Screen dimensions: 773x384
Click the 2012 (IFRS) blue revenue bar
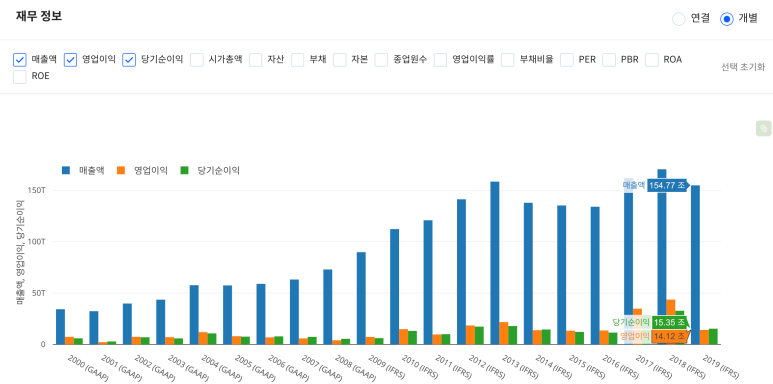click(x=461, y=272)
